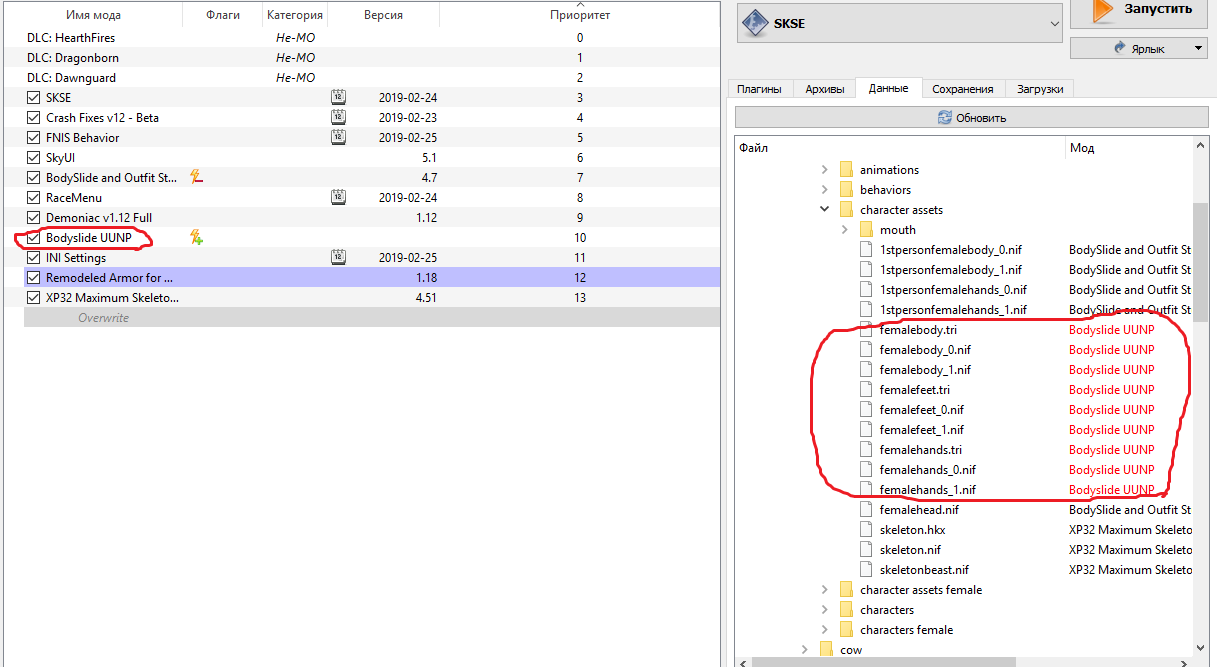
Task: Disable FNIS Behavior mod checkbox
Action: [34, 137]
